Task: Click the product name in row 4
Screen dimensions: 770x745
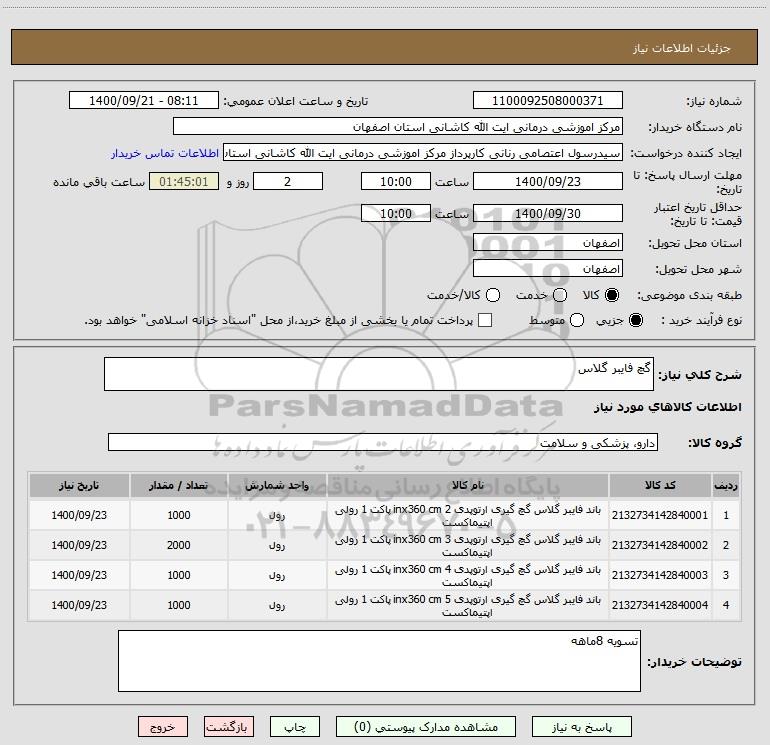Action: click(468, 606)
